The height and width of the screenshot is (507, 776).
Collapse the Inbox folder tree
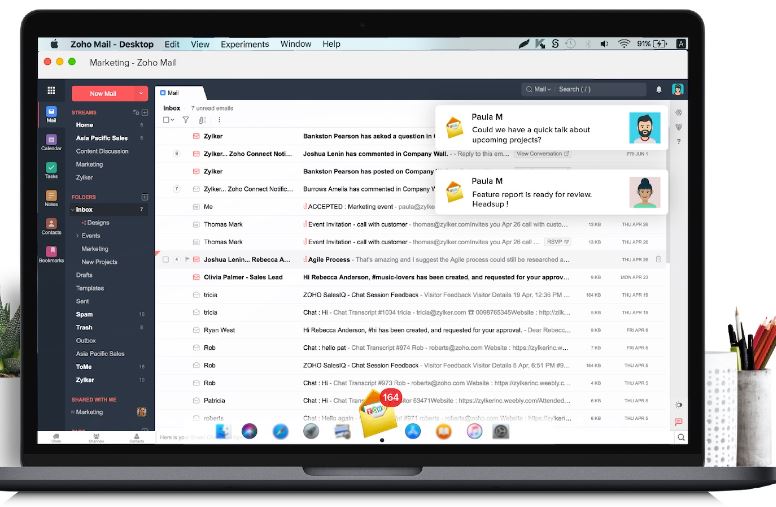[72, 210]
